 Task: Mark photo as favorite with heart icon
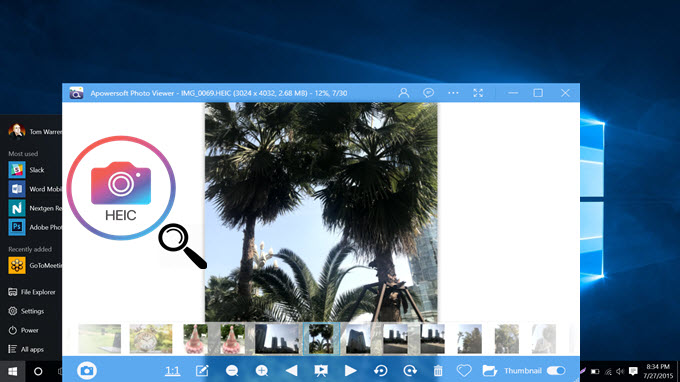[464, 371]
